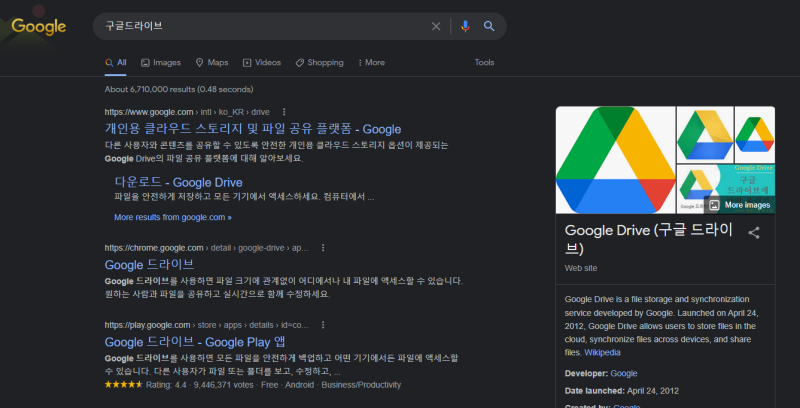Open the top-right small Drive logo thumbnail
The image size is (800, 408).
click(x=755, y=135)
